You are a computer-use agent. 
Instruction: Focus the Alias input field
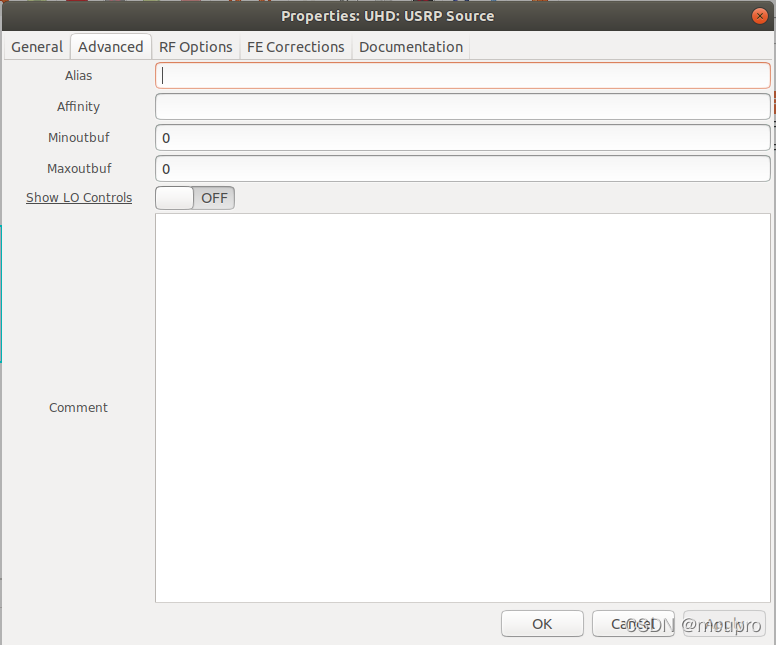[x=463, y=76]
